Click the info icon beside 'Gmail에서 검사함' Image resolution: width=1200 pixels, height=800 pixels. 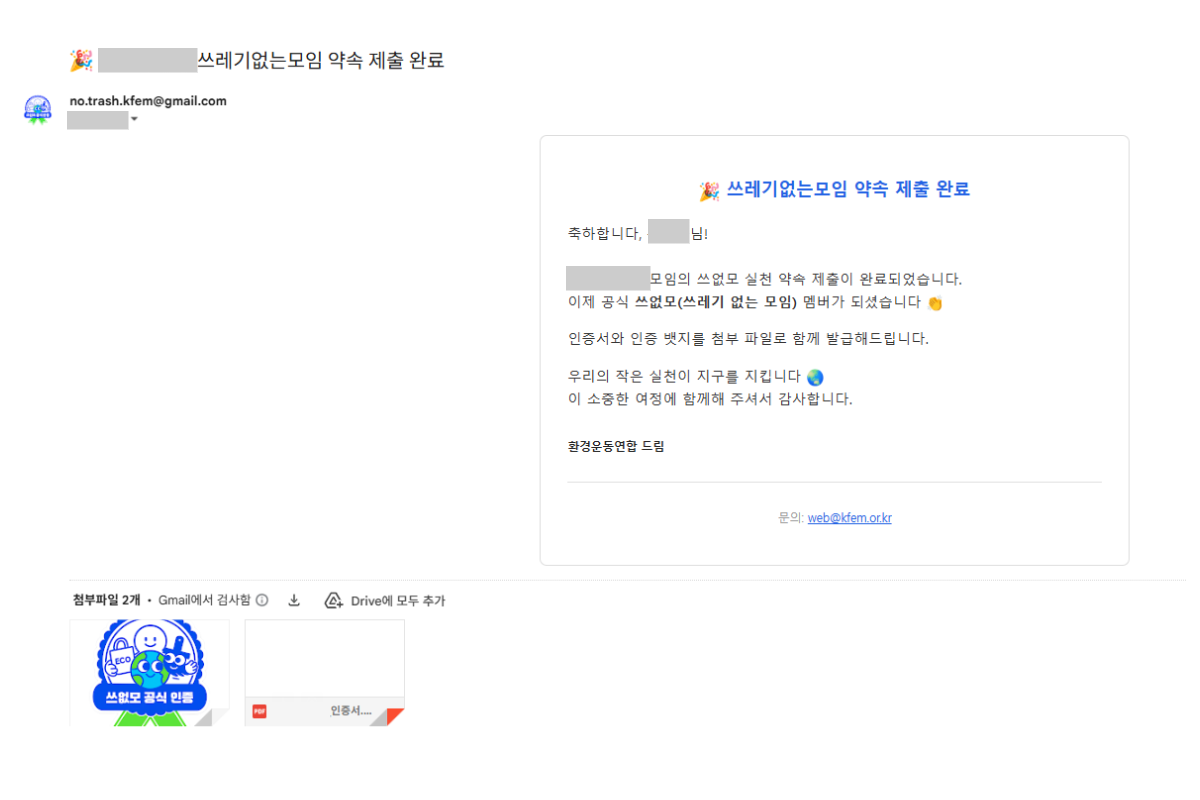click(262, 601)
